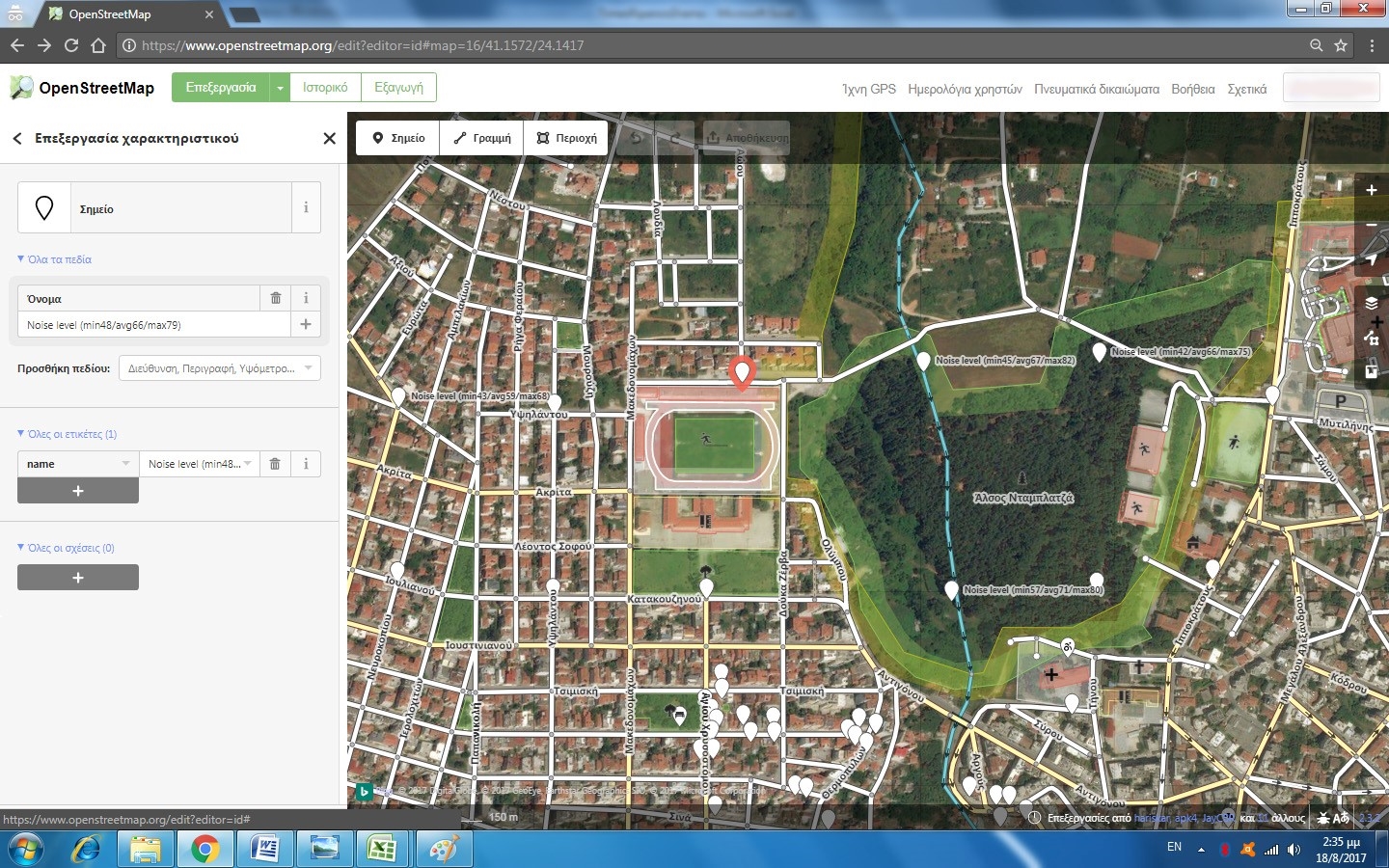Switch to the Ιστορικό tab
1389x868 pixels.
coord(325,88)
